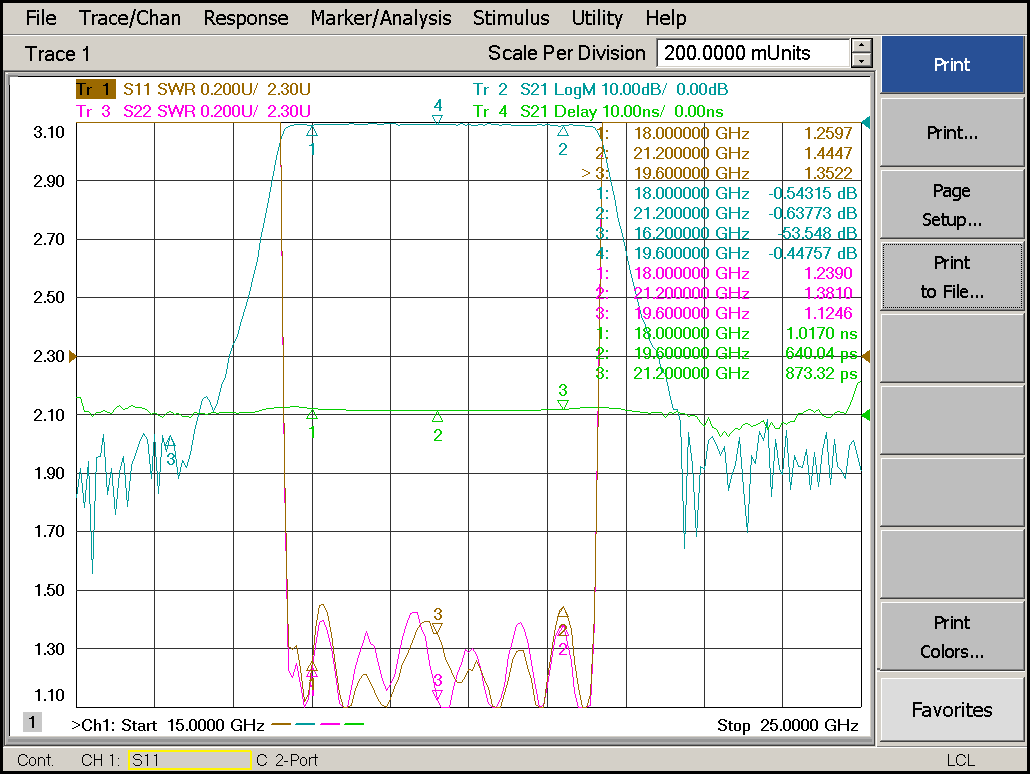This screenshot has height=774, width=1030.
Task: Click marker 4 on the teal S21 trace
Action: [x=437, y=118]
